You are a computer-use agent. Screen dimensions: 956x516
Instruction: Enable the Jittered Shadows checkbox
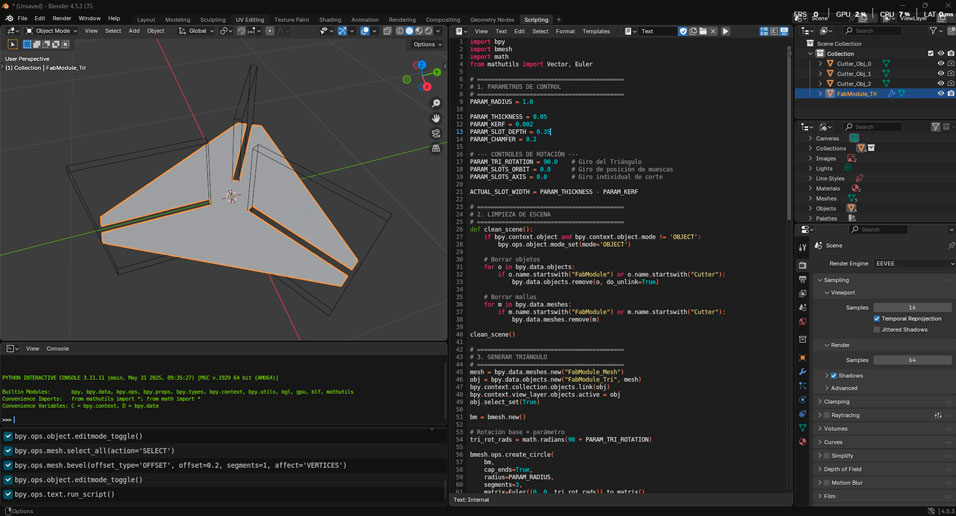877,329
